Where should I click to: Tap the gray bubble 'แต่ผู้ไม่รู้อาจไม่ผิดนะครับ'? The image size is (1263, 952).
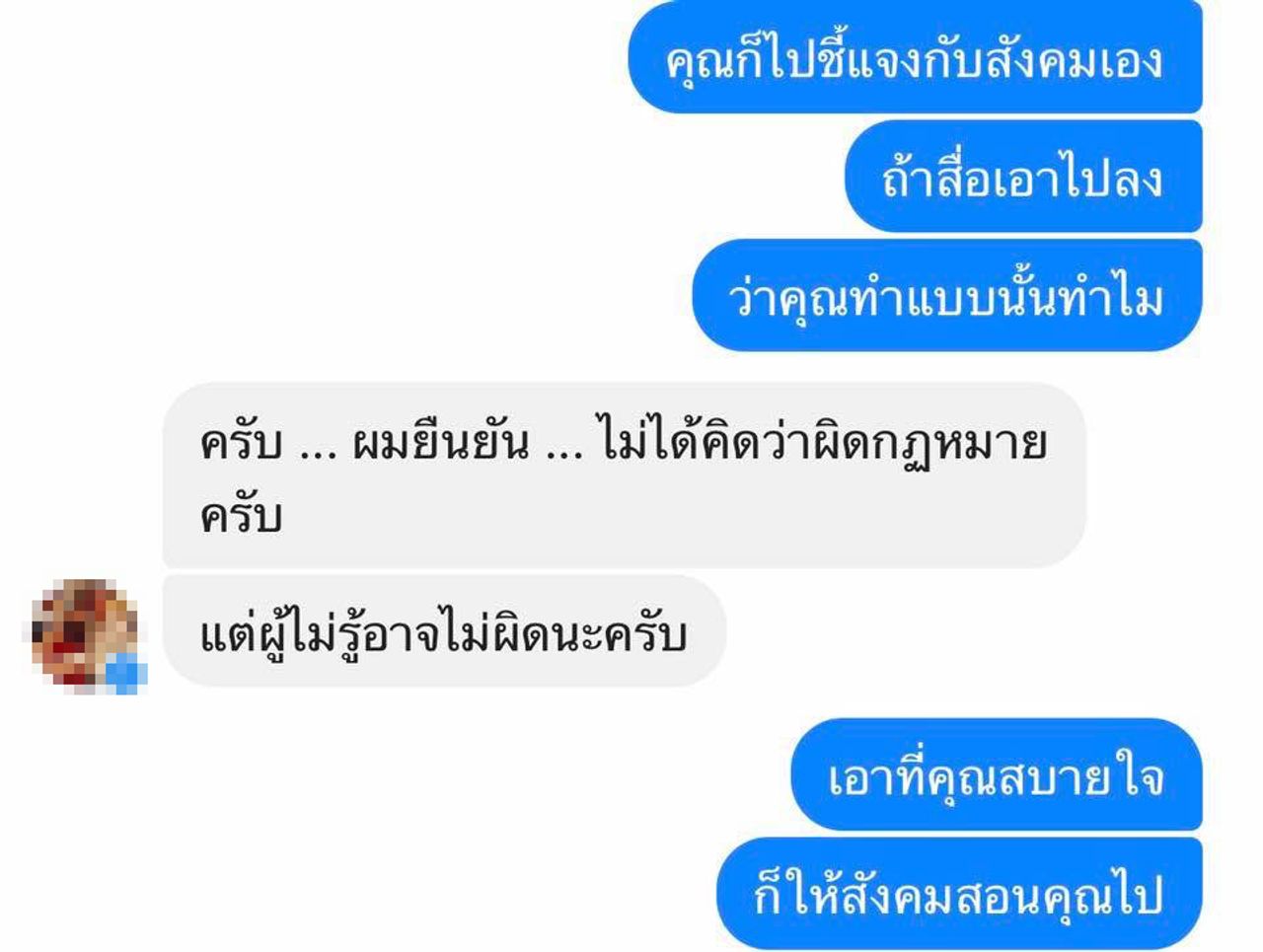(x=444, y=631)
